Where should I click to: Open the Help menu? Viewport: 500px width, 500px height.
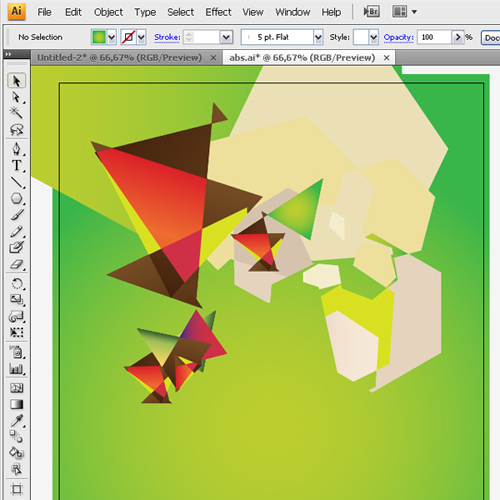point(331,12)
